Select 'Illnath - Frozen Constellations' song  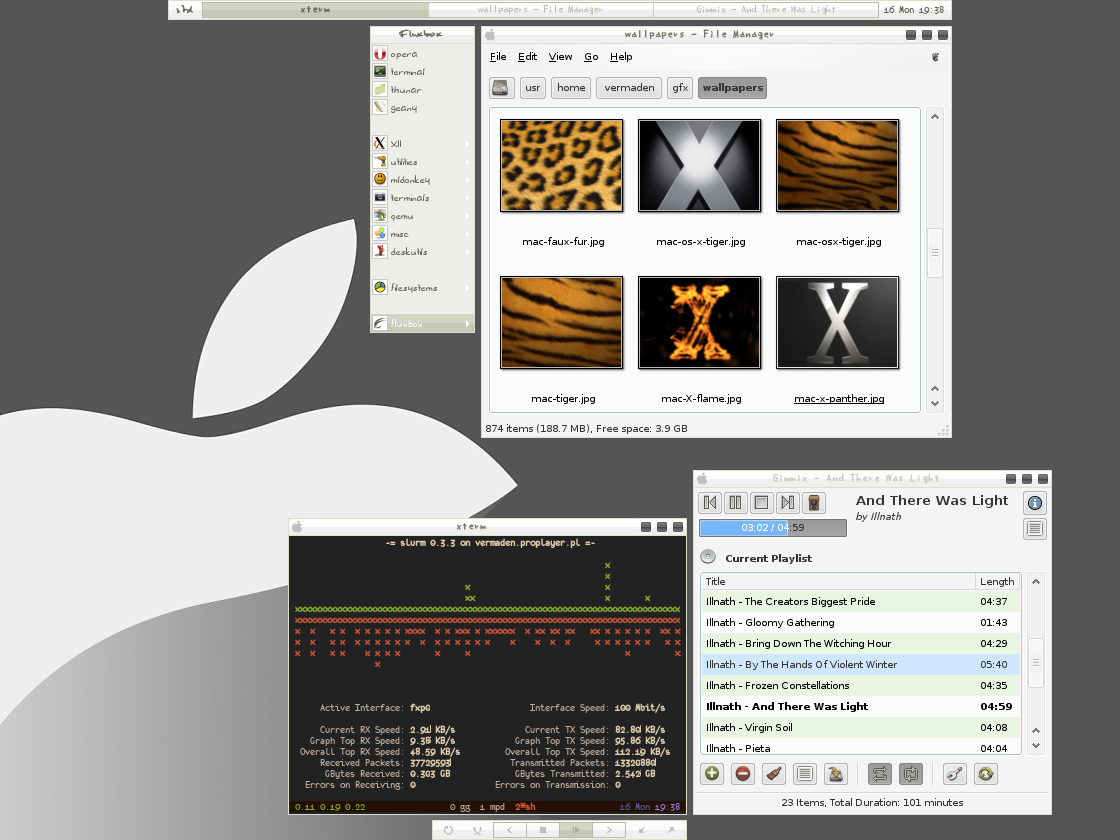(860, 685)
